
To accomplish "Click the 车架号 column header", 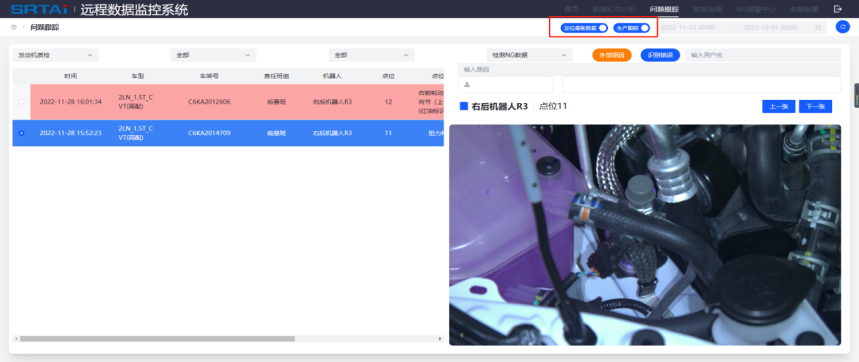I will [209, 76].
